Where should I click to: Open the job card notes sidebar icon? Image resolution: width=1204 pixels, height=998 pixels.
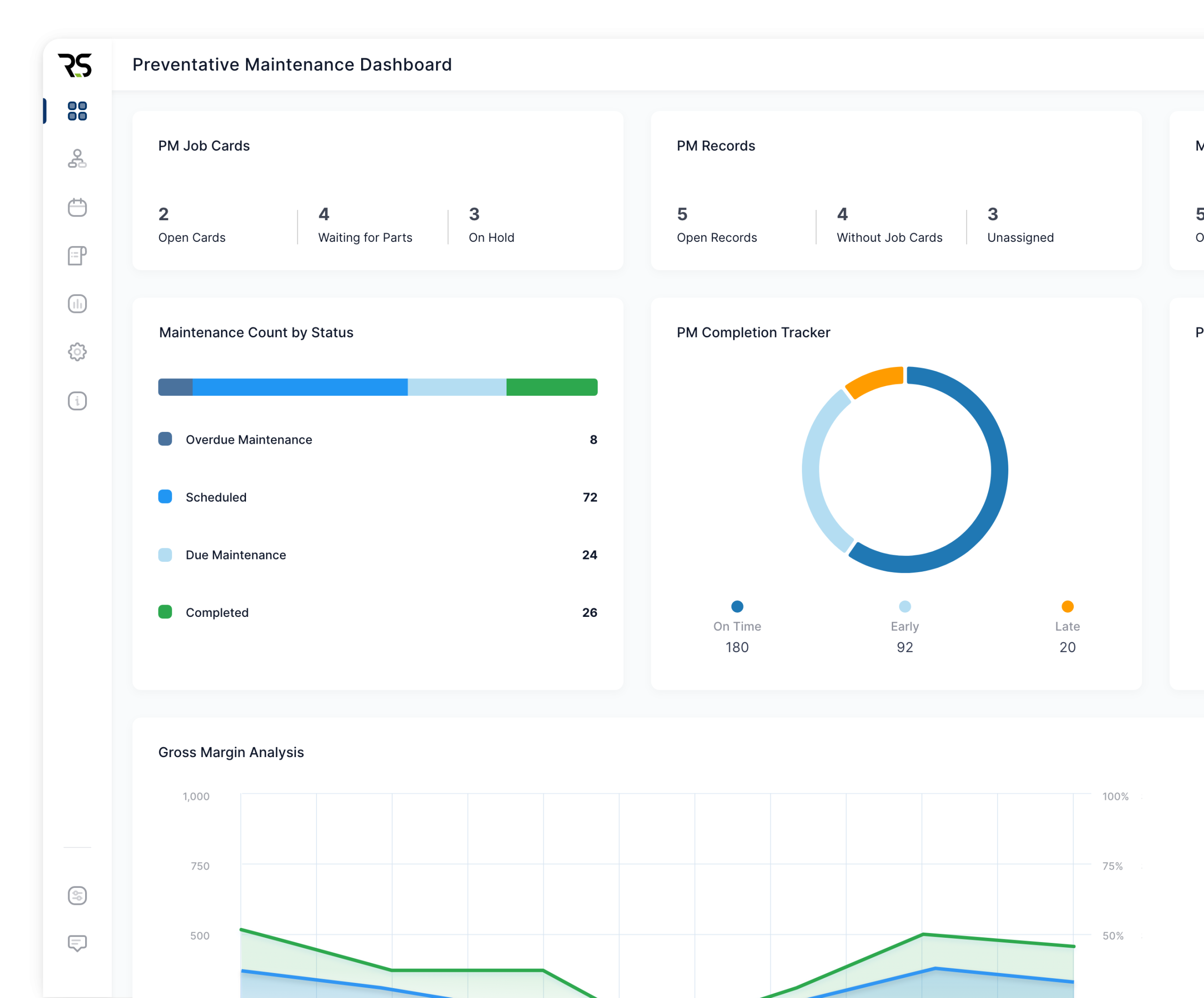click(78, 255)
